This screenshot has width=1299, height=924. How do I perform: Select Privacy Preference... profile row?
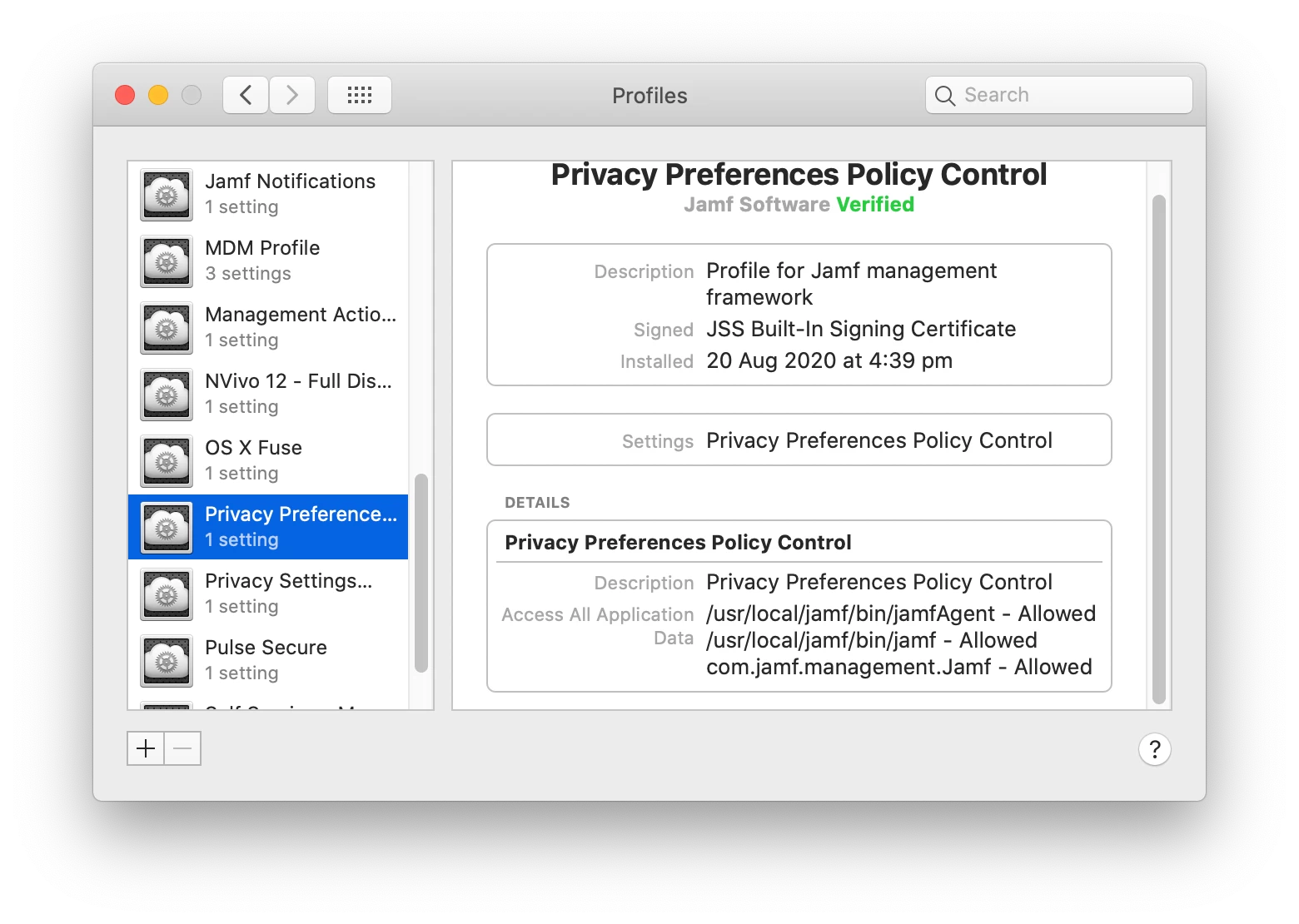(x=268, y=527)
